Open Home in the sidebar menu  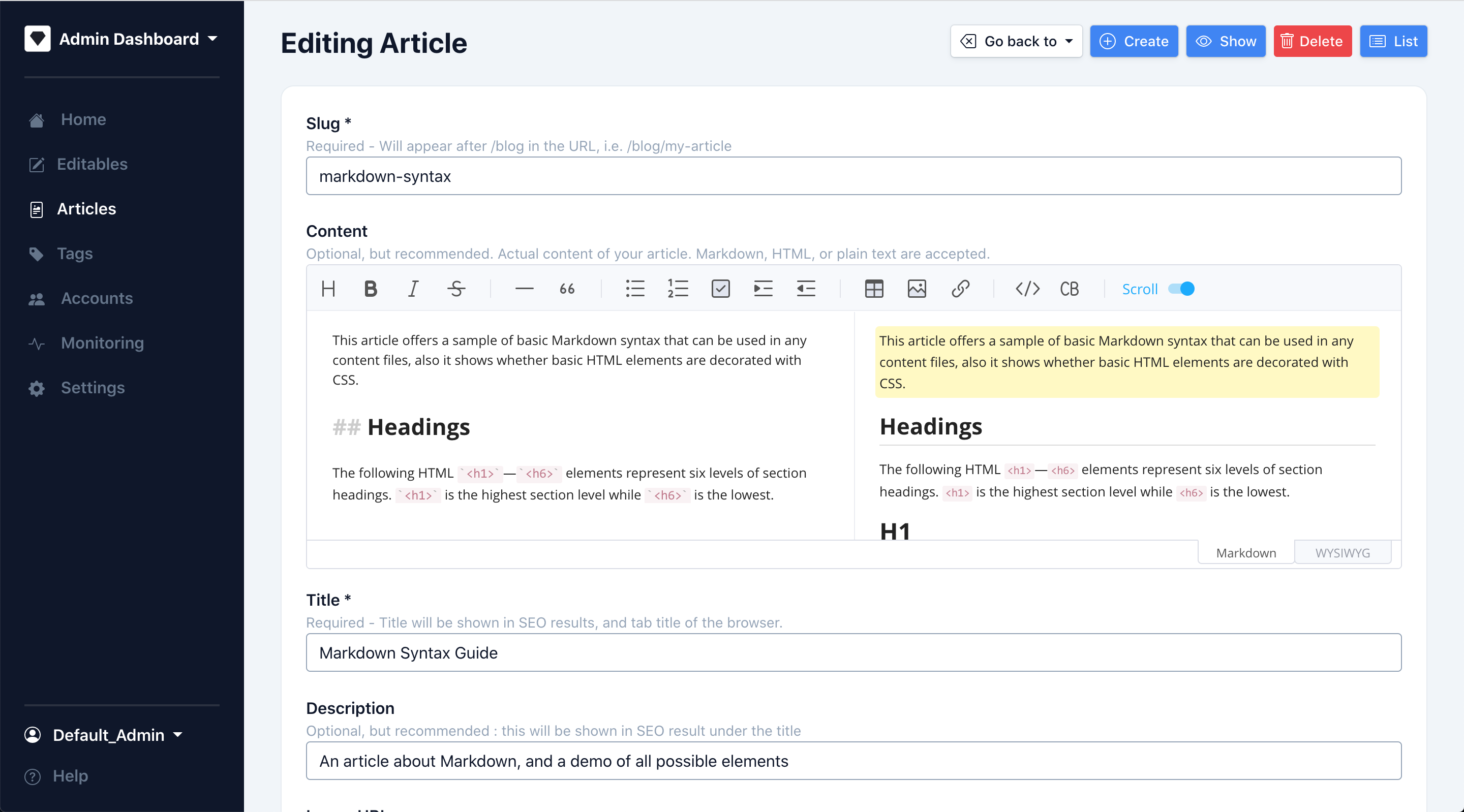click(x=83, y=119)
